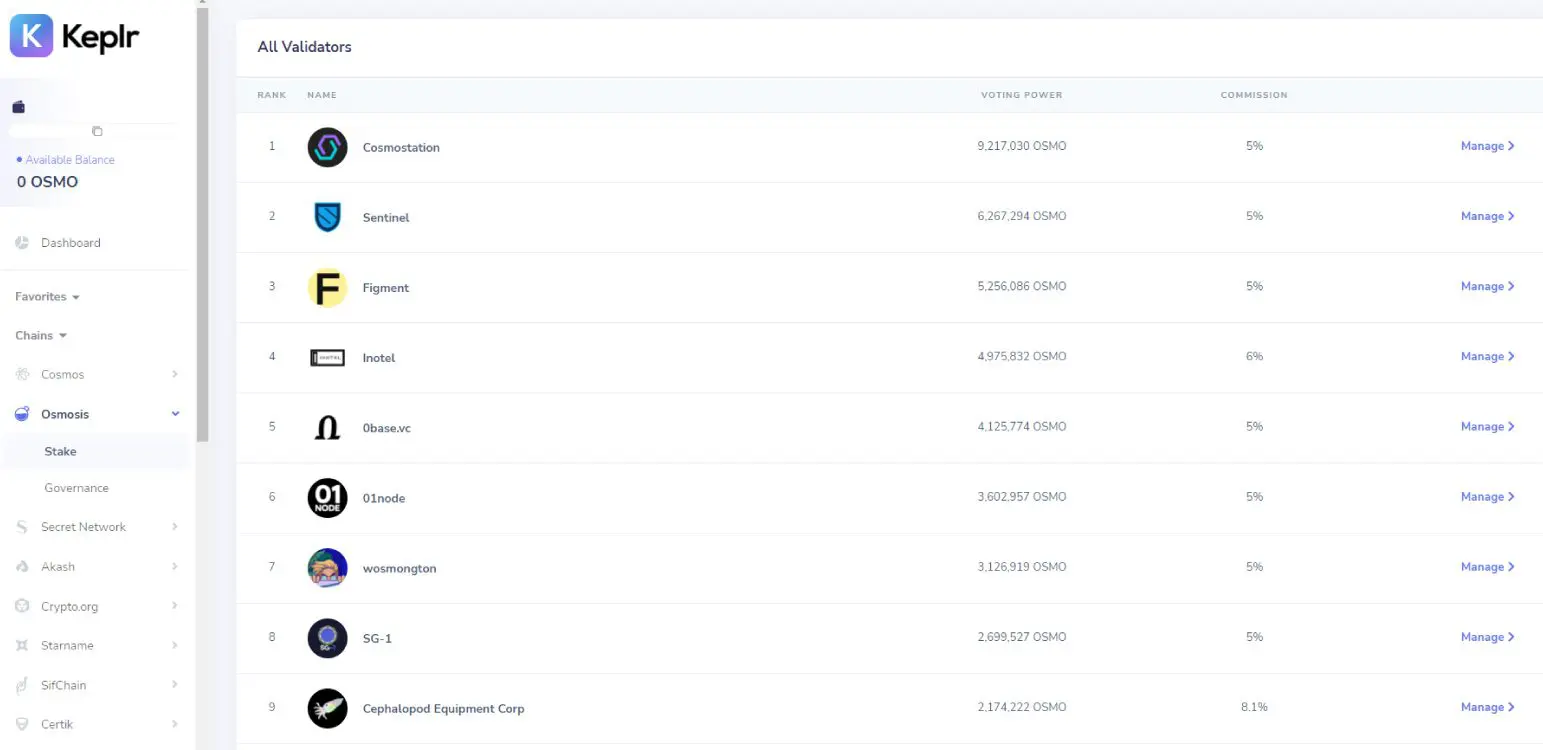Screen dimensions: 1543x750
Task: Select Crypto.org in the chains list
Action: 69,606
